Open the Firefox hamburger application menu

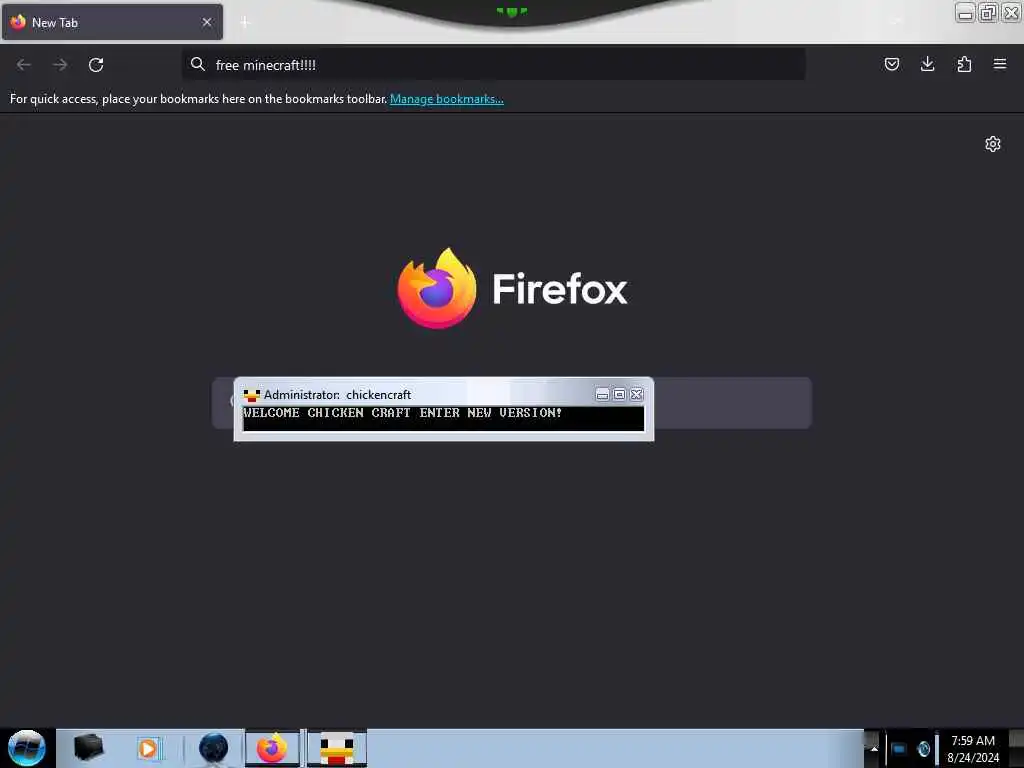tap(1000, 64)
